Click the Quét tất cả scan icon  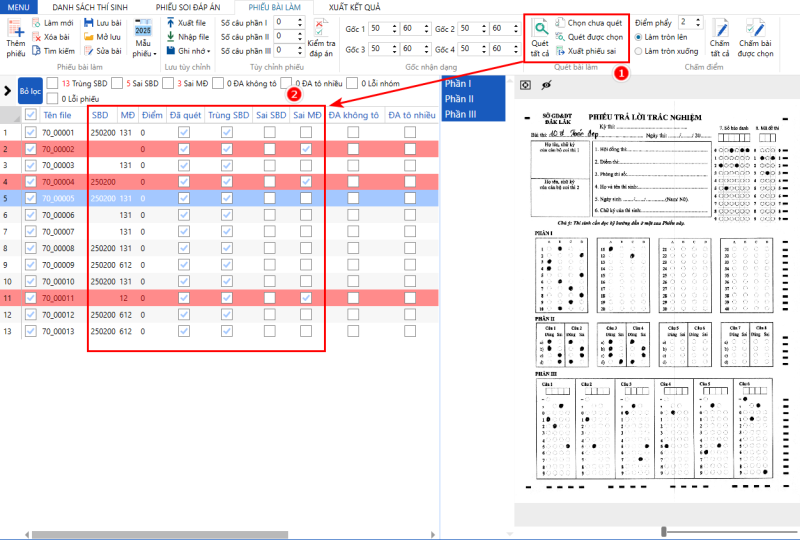540,31
